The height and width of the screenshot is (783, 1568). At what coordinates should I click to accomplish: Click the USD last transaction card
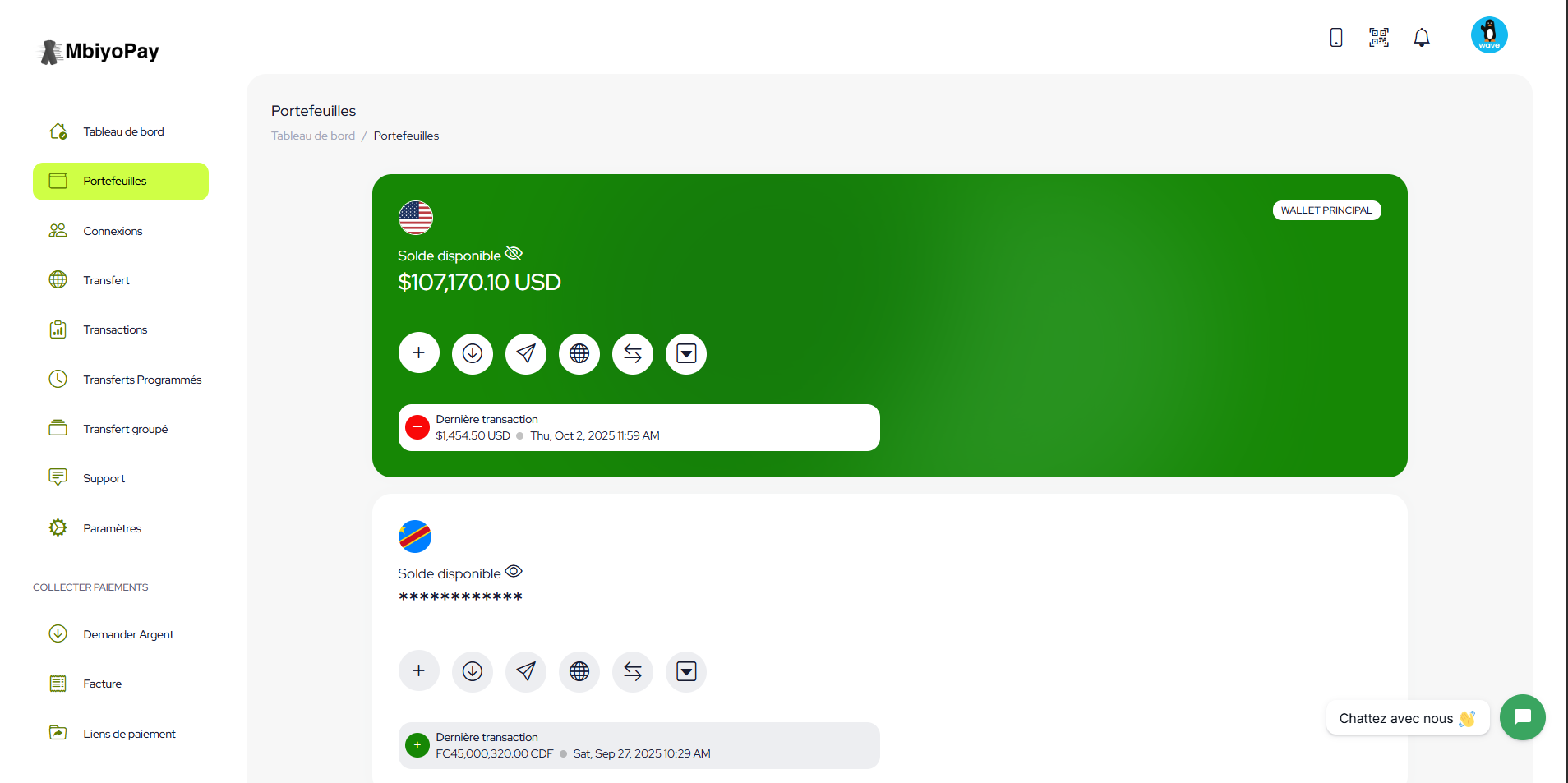point(639,427)
